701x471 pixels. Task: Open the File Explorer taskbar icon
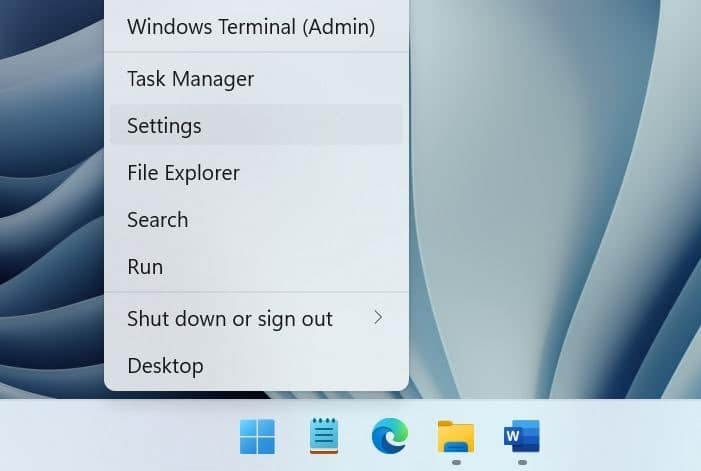pos(456,436)
